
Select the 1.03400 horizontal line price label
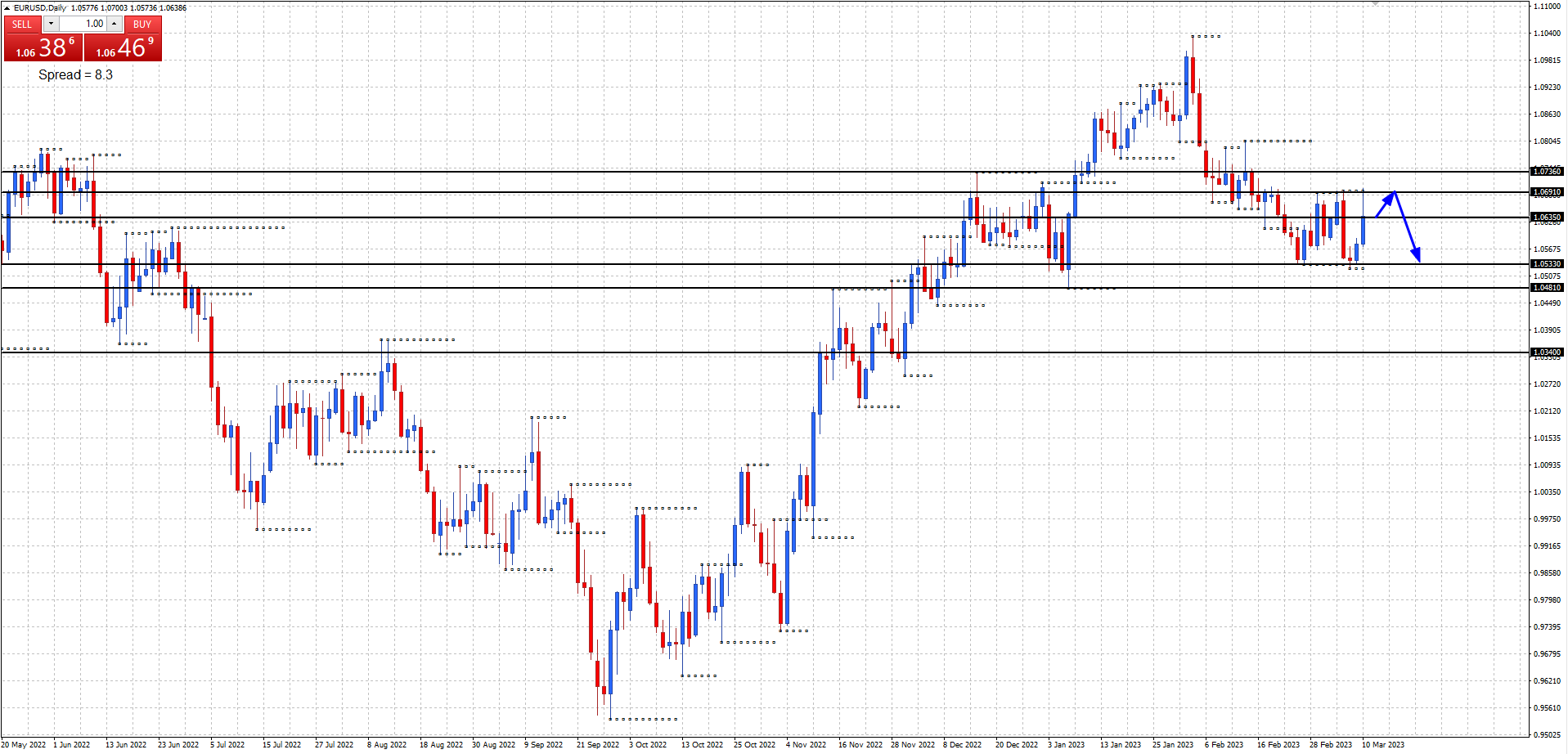[1546, 352]
